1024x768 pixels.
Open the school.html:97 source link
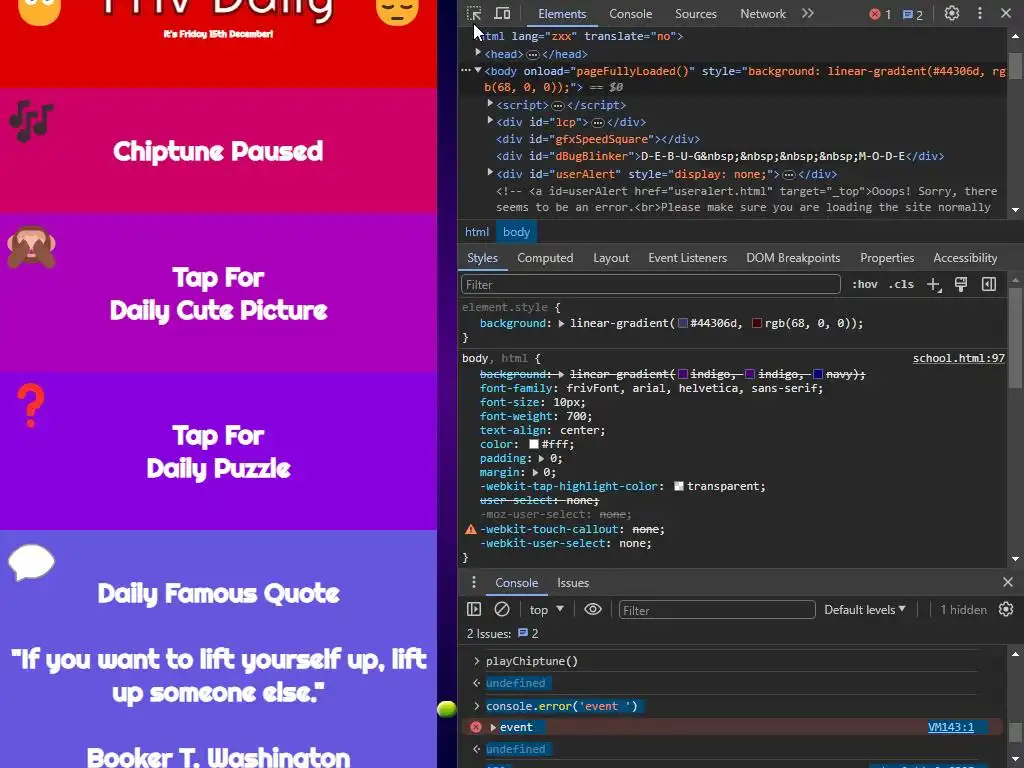pyautogui.click(x=958, y=358)
